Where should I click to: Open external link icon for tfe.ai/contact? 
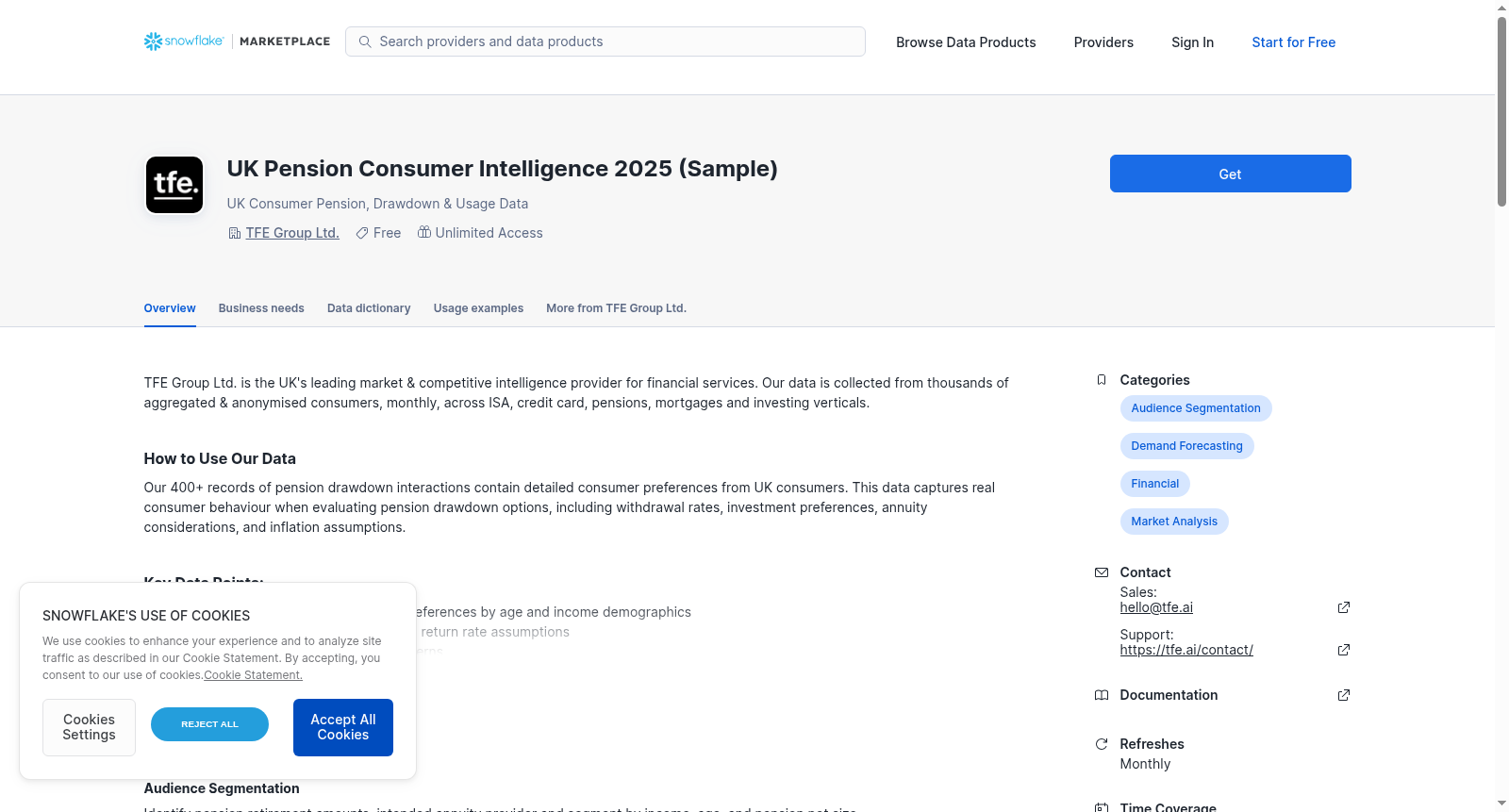(1344, 650)
